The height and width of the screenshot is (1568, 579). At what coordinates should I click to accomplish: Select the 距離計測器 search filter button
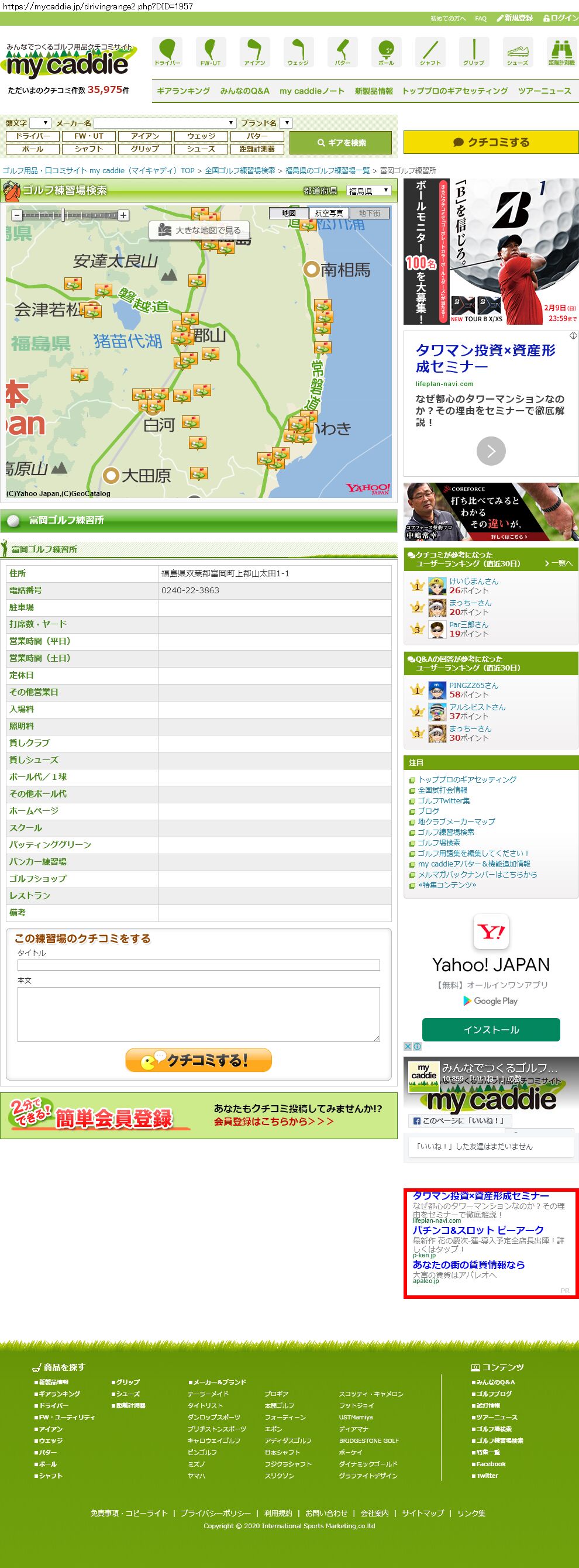tap(257, 149)
